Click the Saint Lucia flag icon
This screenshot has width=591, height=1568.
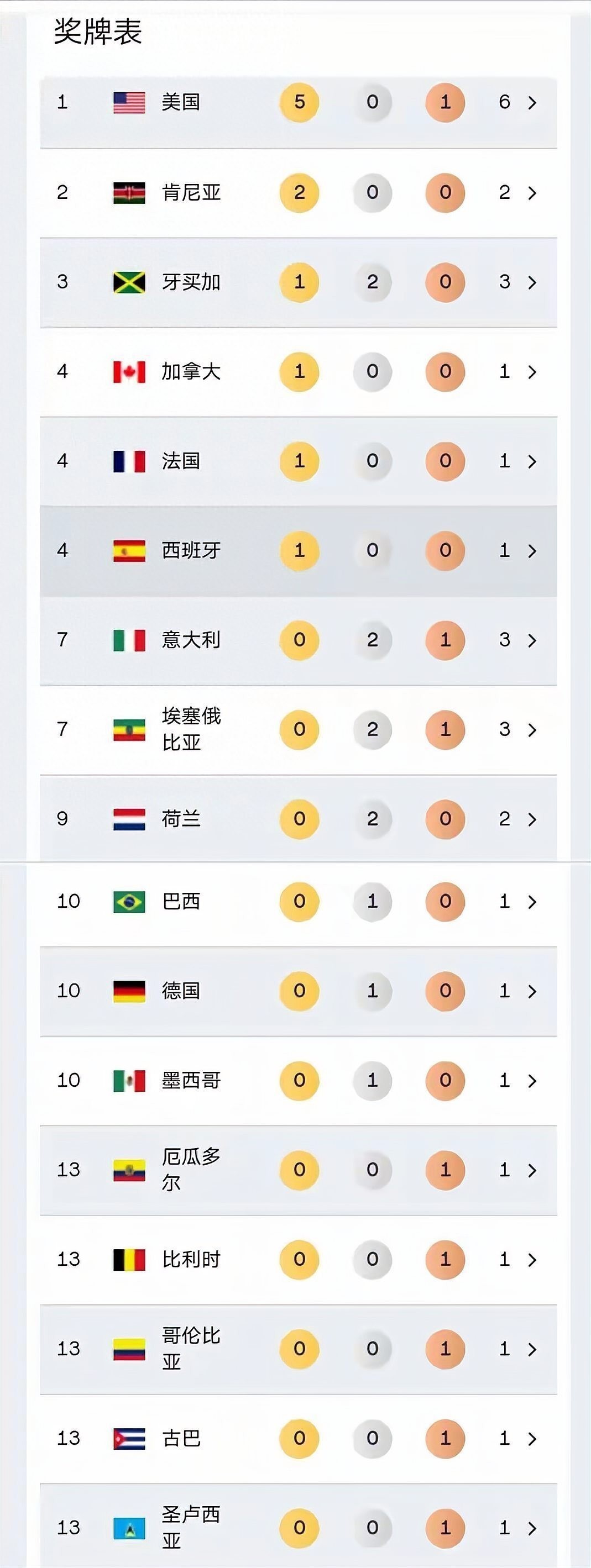129,1528
